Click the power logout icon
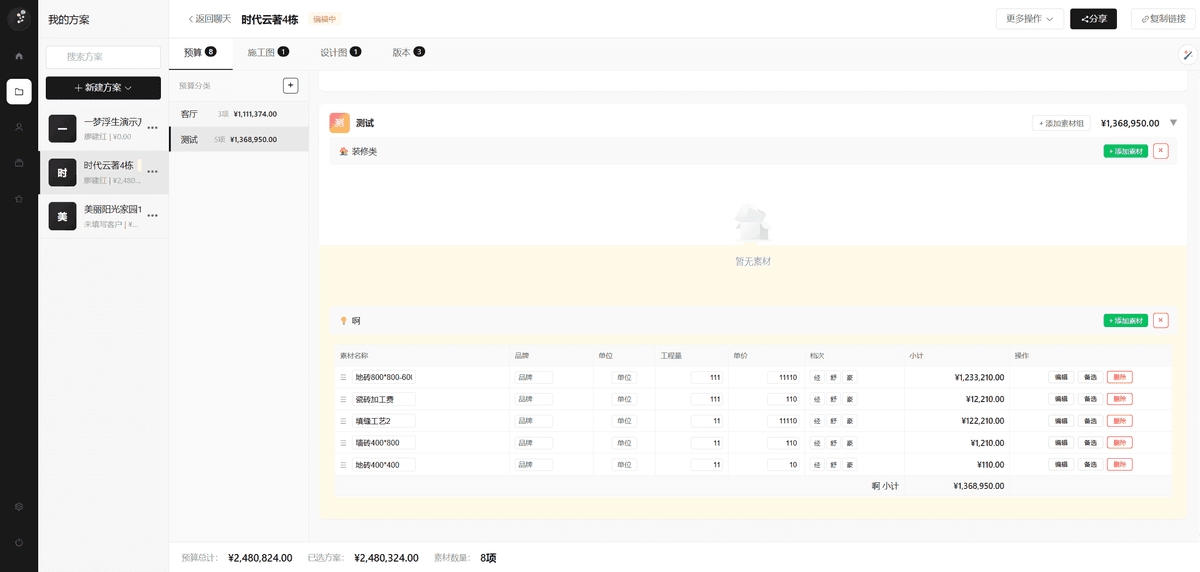Screen dimensions: 1200x572 coord(18,542)
